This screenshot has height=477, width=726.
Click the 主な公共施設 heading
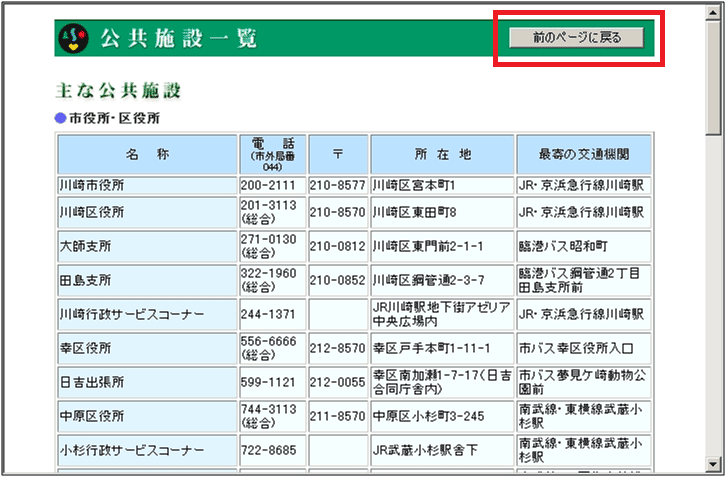tap(119, 91)
